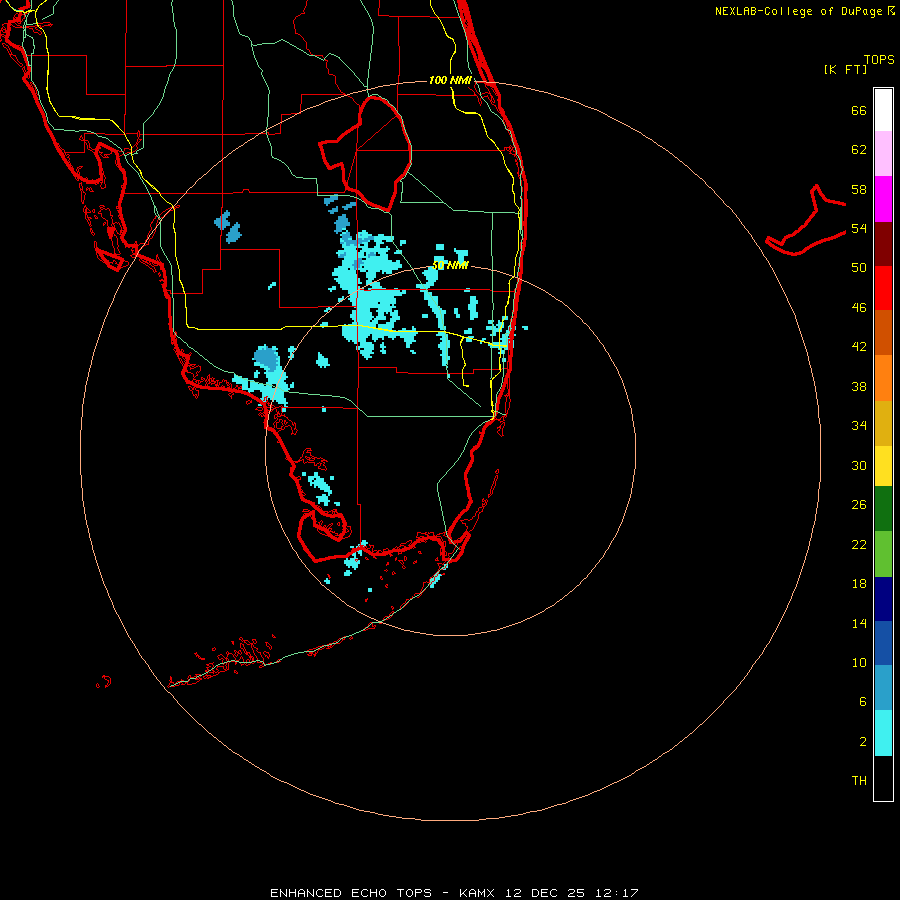
Task: Click the [K FT] units label
Action: tap(845, 69)
